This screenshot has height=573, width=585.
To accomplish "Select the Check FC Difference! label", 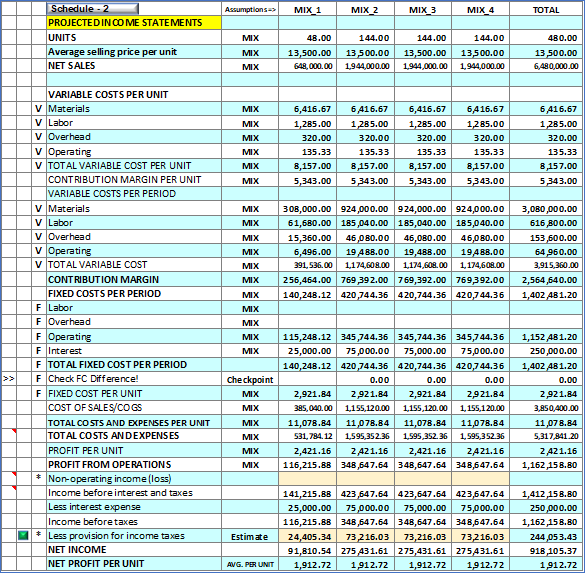I will (93, 379).
